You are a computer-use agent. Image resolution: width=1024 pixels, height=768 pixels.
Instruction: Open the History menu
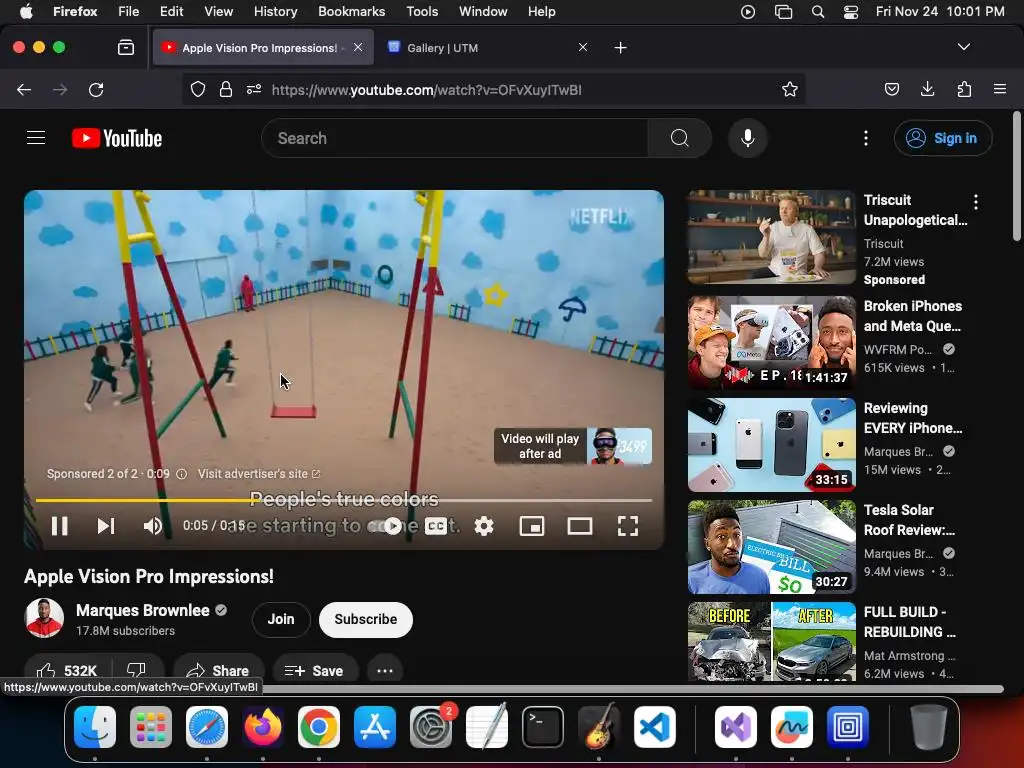275,11
